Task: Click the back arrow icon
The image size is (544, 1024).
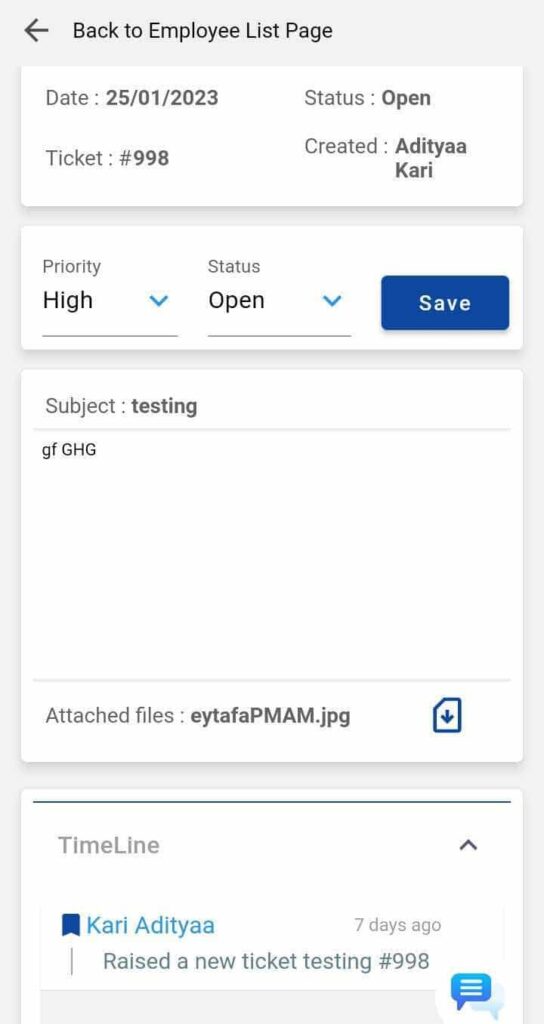Action: pos(37,31)
